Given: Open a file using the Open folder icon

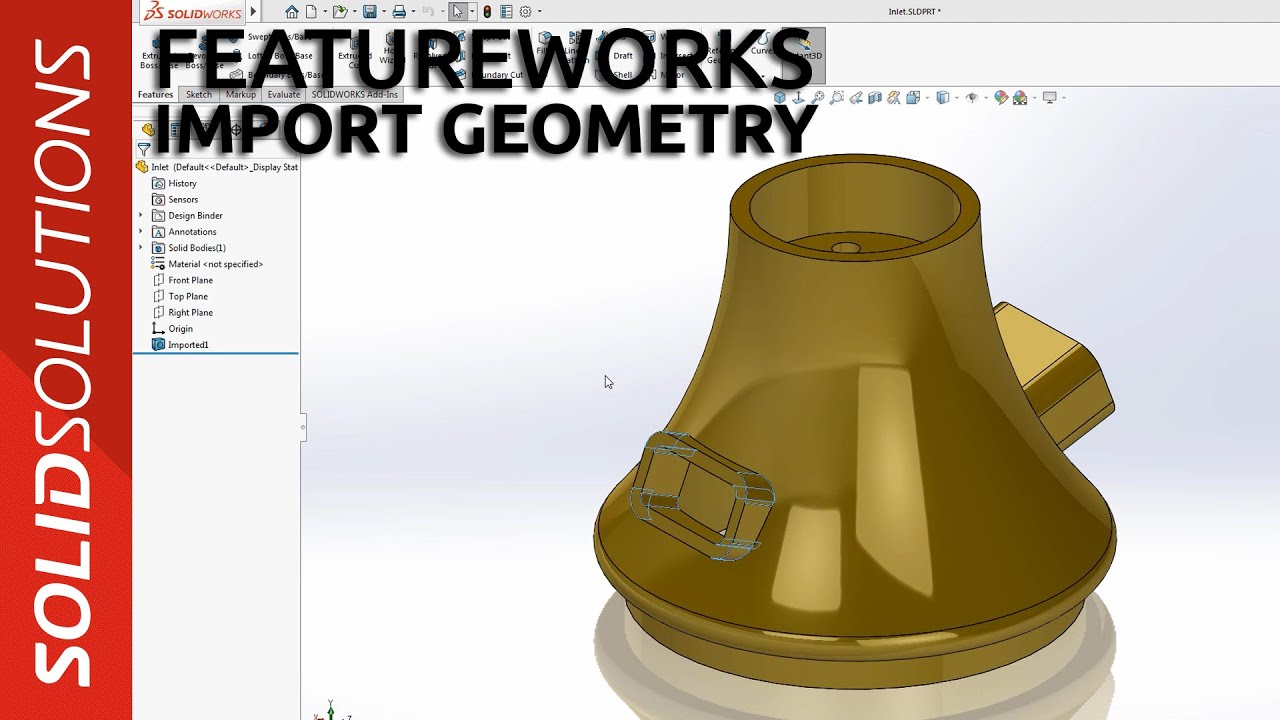Looking at the screenshot, I should click(x=339, y=12).
